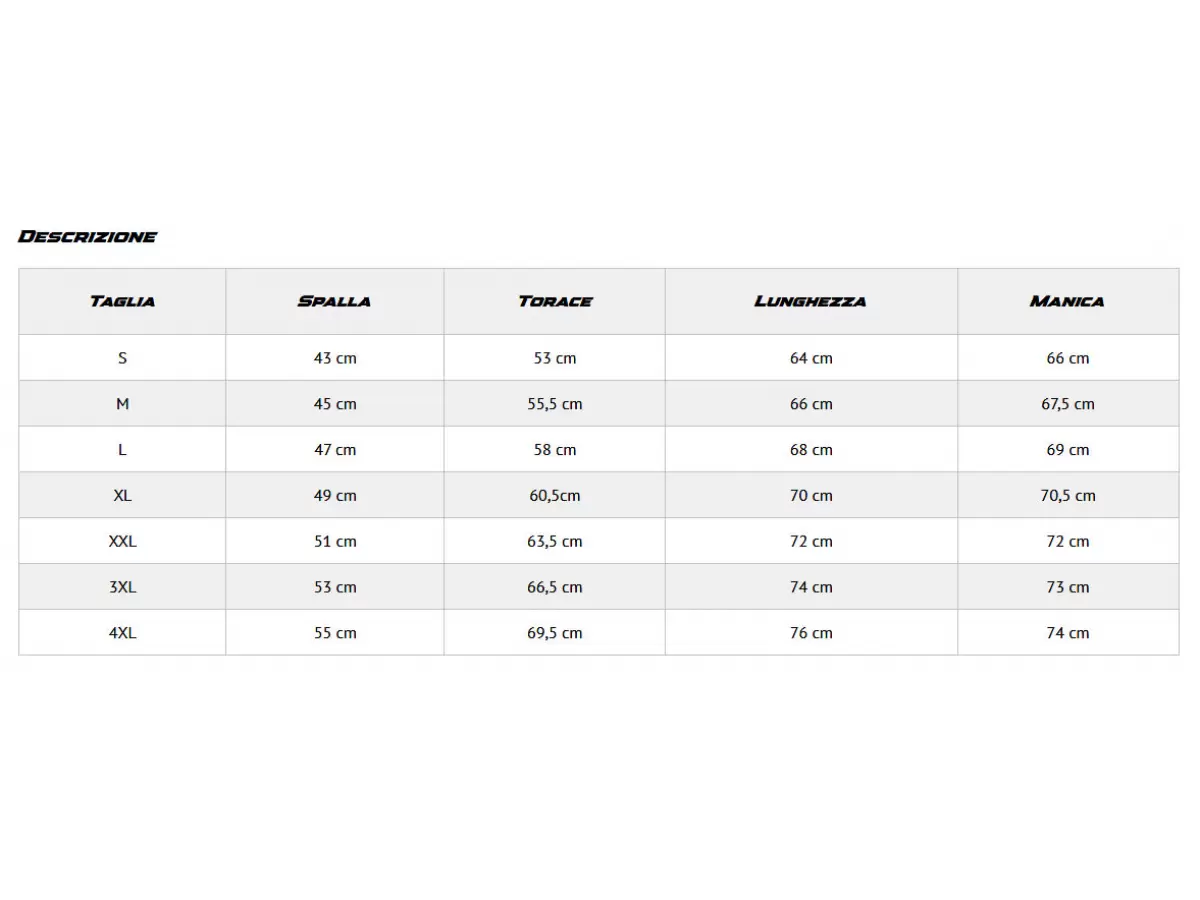
Task: Select the Taglia column header
Action: coord(122,301)
